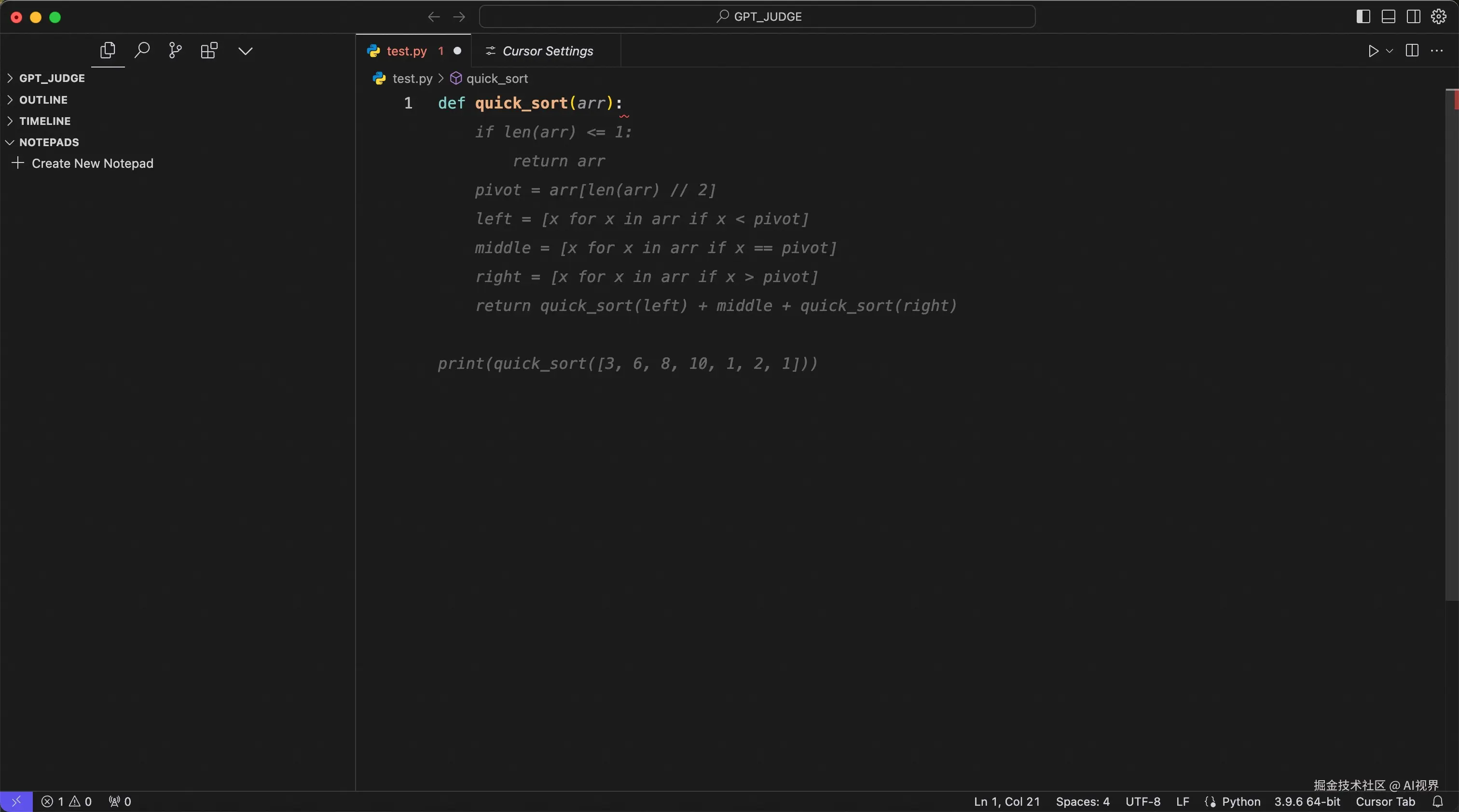This screenshot has width=1459, height=812.
Task: Show more sidebar views chevron
Action: [x=245, y=51]
